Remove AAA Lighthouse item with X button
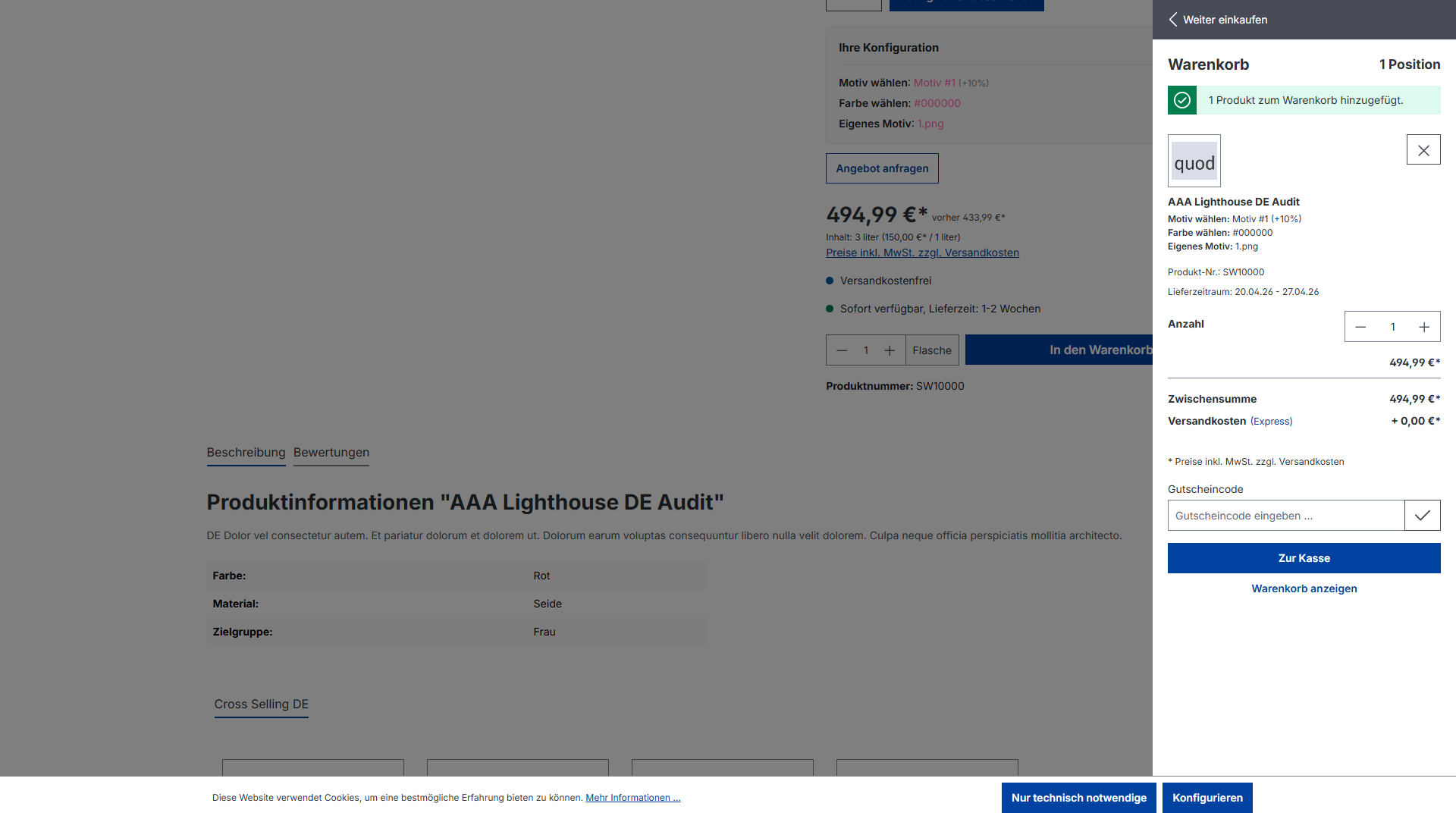Viewport: 1456px width, 819px height. click(1423, 149)
